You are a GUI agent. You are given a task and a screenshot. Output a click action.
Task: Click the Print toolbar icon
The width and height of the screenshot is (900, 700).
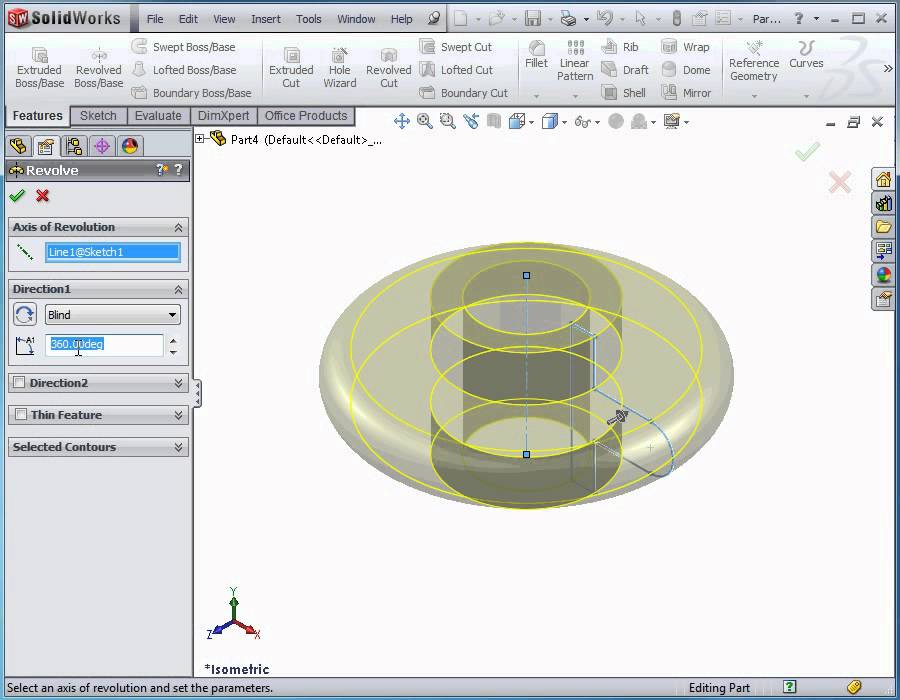click(x=568, y=18)
